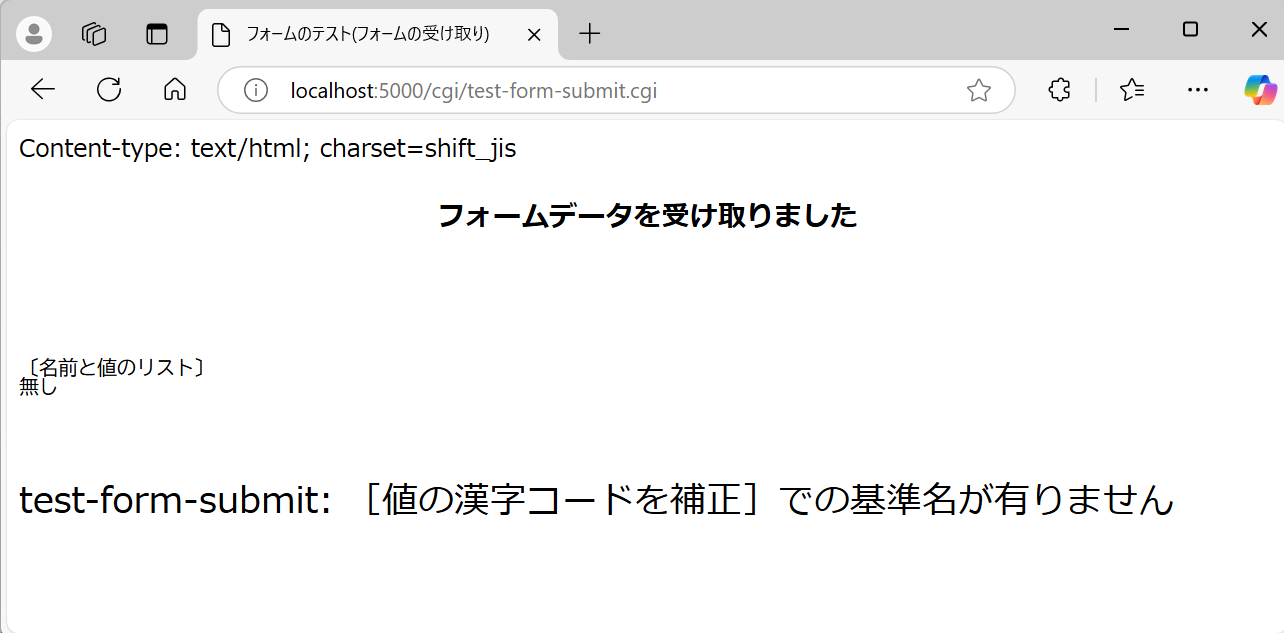
Task: Click the Content-type: text/html line
Action: coord(268,149)
